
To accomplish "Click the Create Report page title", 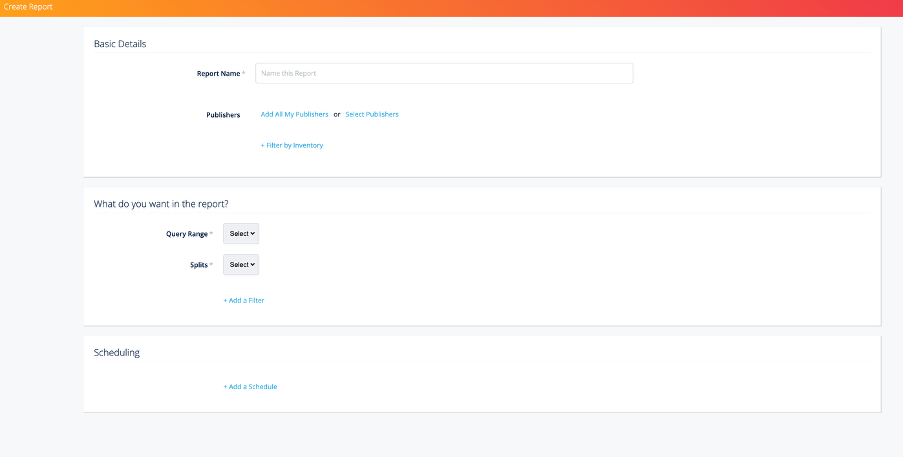I will point(28,7).
